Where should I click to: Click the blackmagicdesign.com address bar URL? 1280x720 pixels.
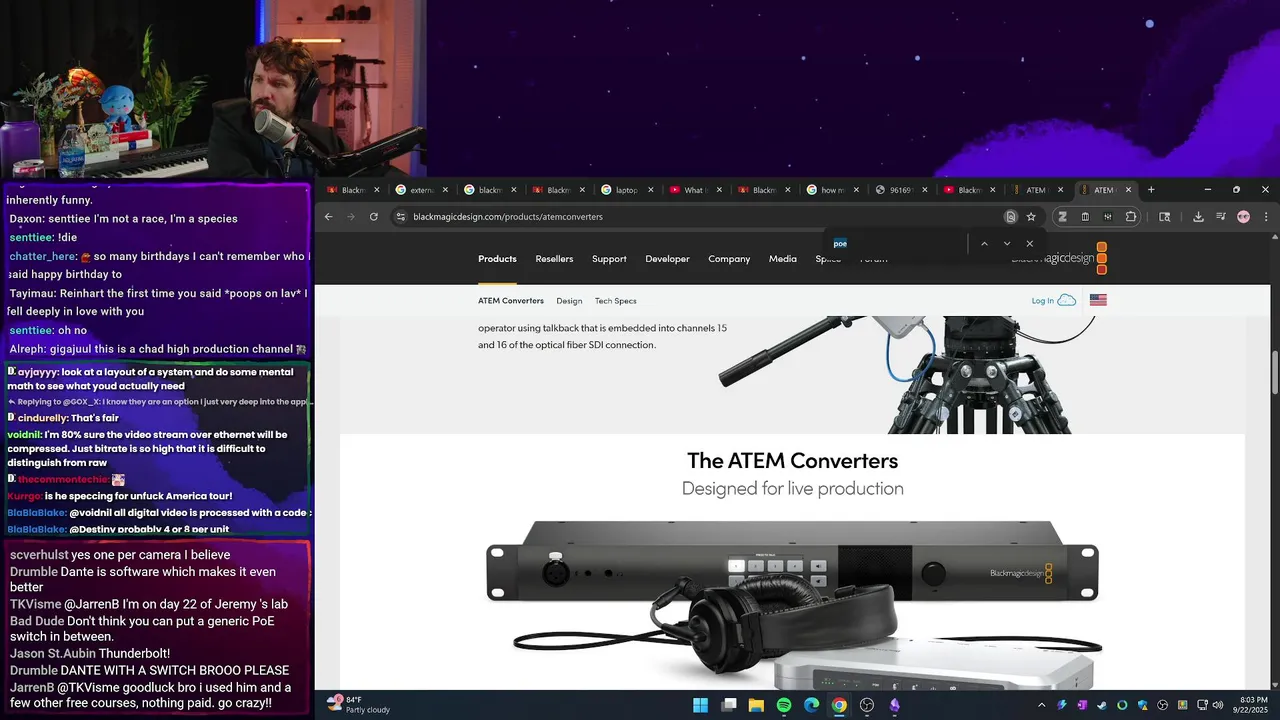pos(508,217)
